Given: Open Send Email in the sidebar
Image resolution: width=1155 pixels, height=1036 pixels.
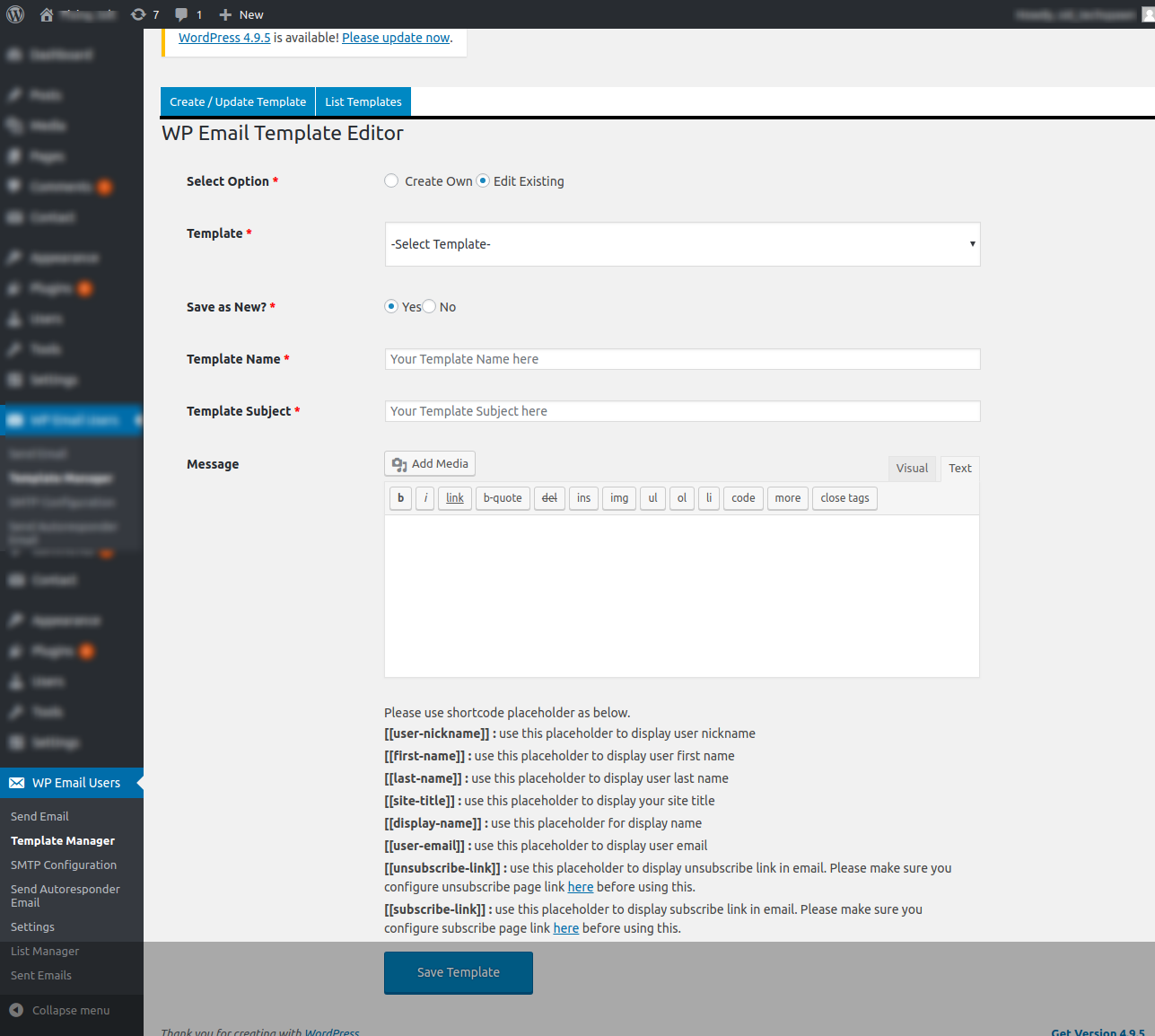Looking at the screenshot, I should [39, 816].
